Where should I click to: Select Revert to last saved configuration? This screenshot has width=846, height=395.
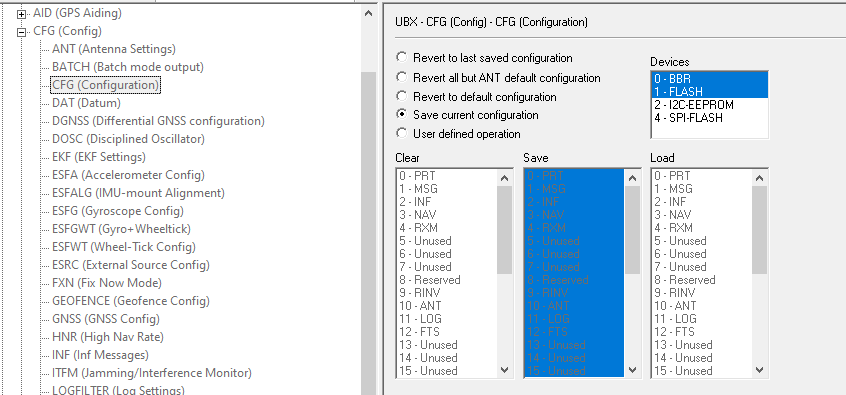pos(401,57)
